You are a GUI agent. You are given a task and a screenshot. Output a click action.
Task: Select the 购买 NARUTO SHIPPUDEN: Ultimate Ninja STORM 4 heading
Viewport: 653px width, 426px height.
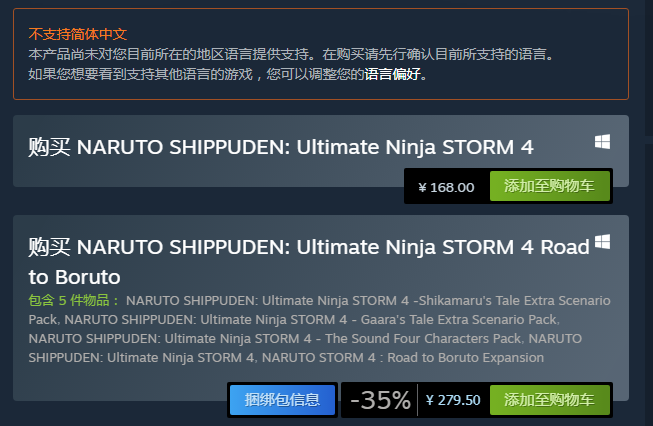281,147
